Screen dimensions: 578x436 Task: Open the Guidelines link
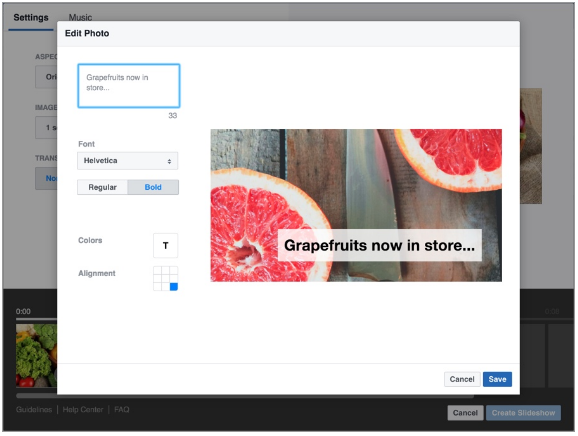pyautogui.click(x=34, y=409)
